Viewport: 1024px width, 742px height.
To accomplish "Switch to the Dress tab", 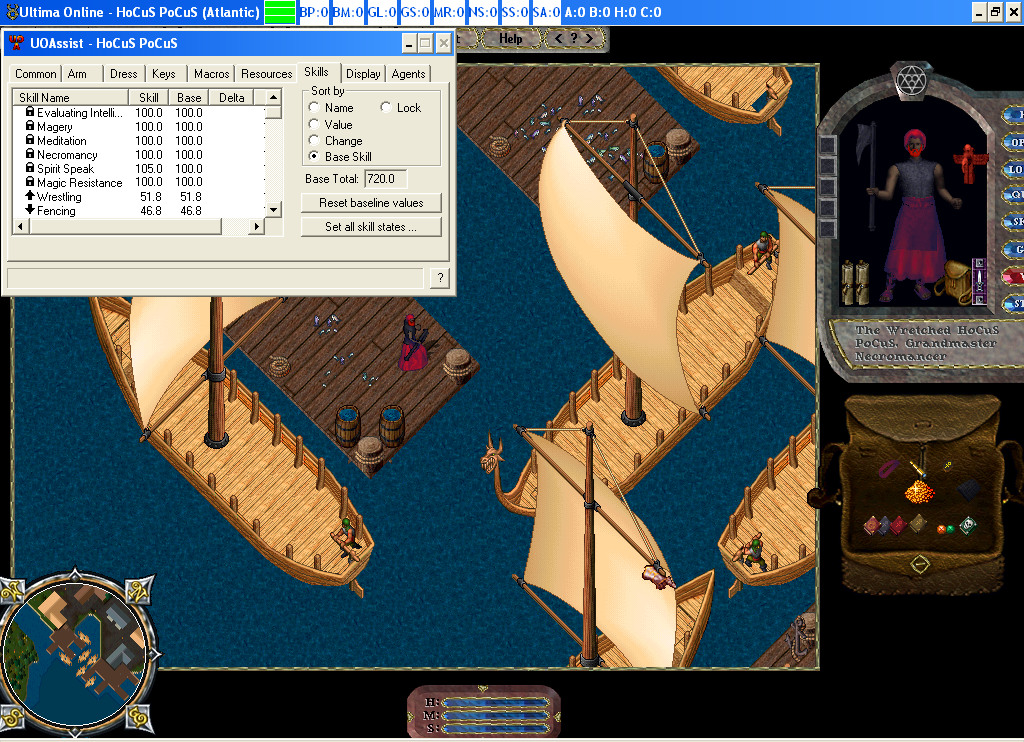I will pyautogui.click(x=123, y=74).
